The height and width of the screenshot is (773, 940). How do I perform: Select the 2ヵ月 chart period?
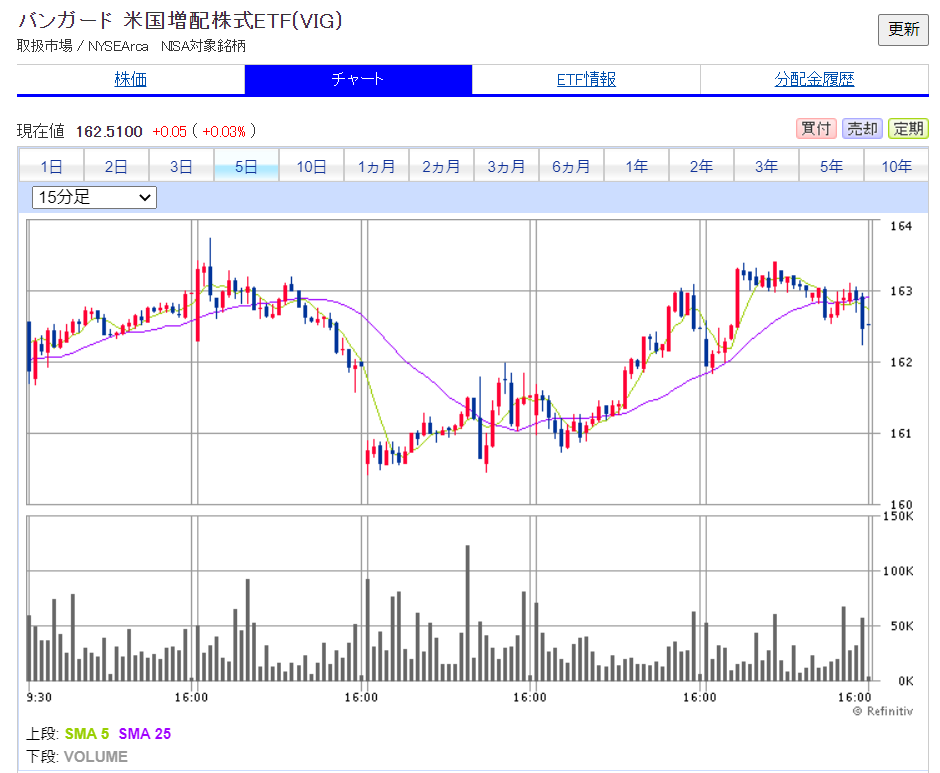[x=441, y=166]
